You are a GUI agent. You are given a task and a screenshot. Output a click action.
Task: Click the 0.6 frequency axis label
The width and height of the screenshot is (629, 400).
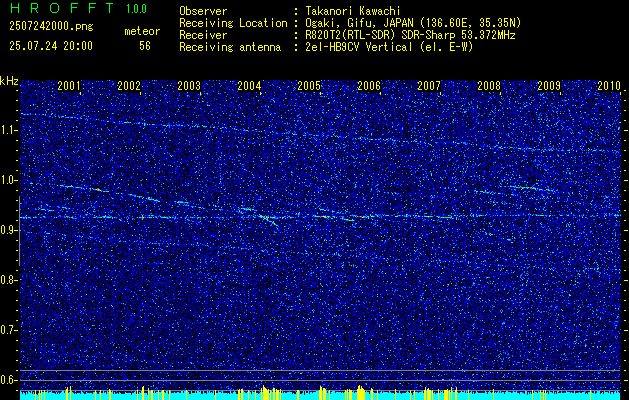[x=7, y=380]
